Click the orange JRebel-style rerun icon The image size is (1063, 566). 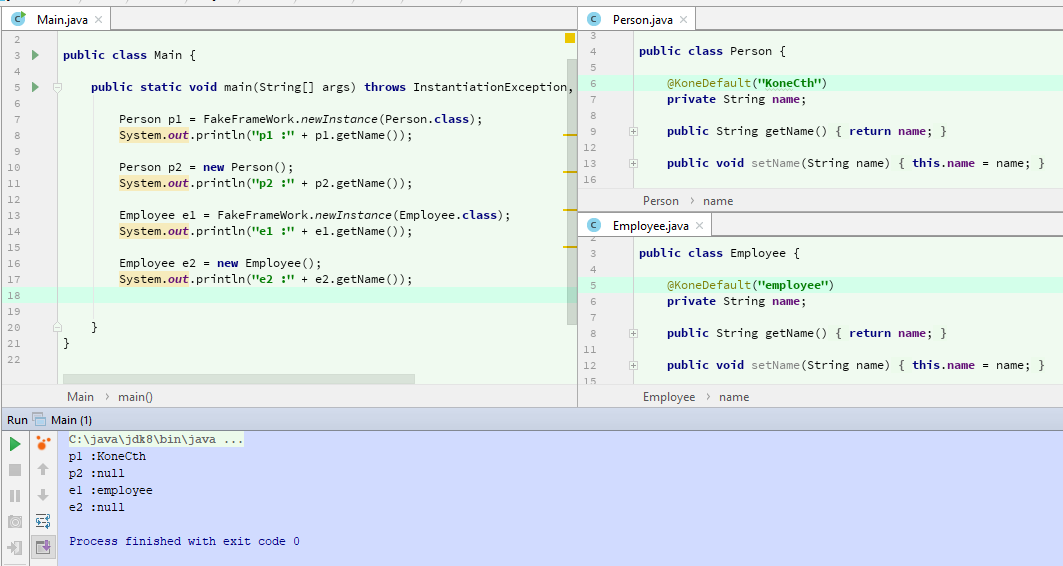43,444
